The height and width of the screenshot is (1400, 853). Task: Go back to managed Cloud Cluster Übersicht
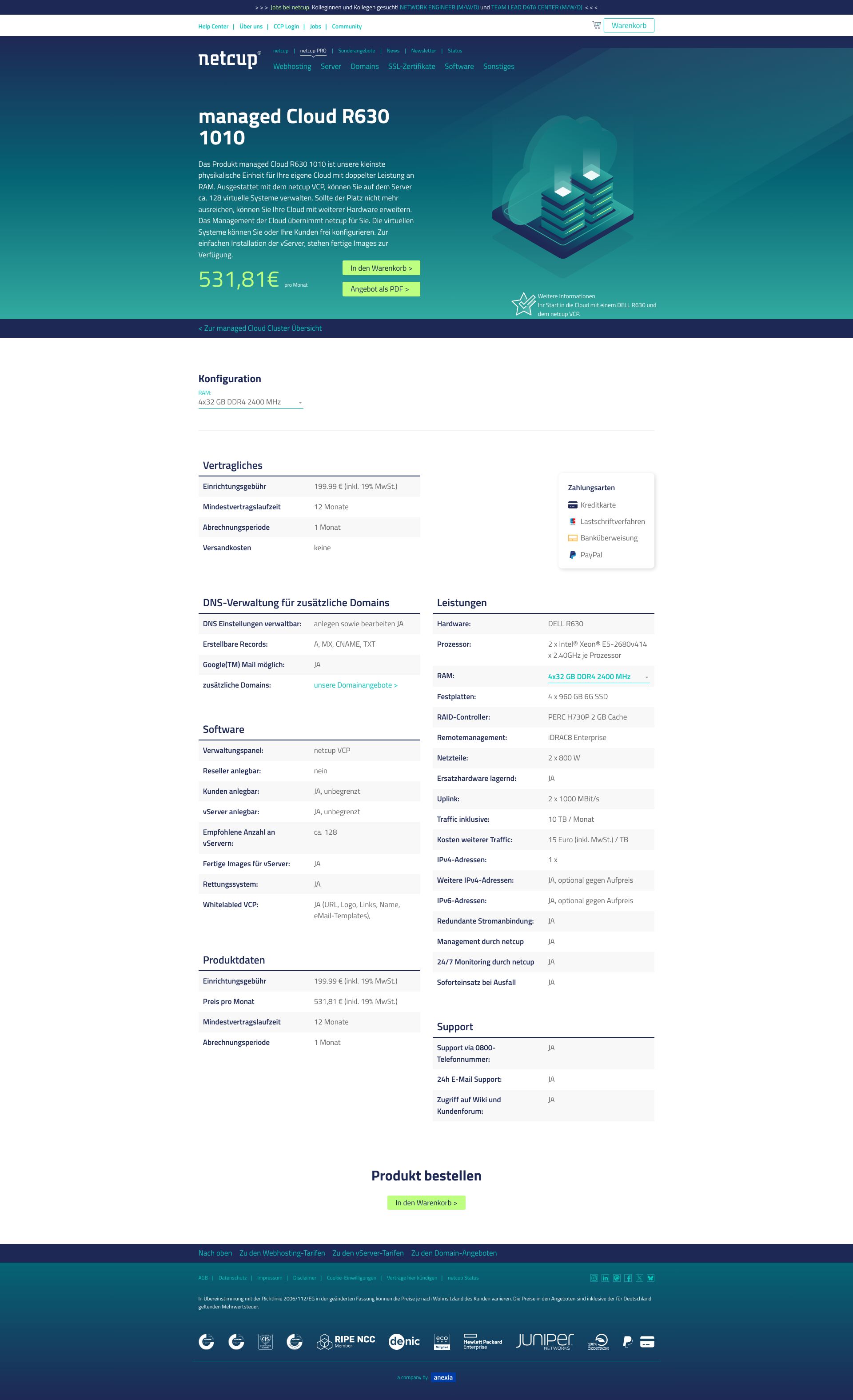[260, 328]
